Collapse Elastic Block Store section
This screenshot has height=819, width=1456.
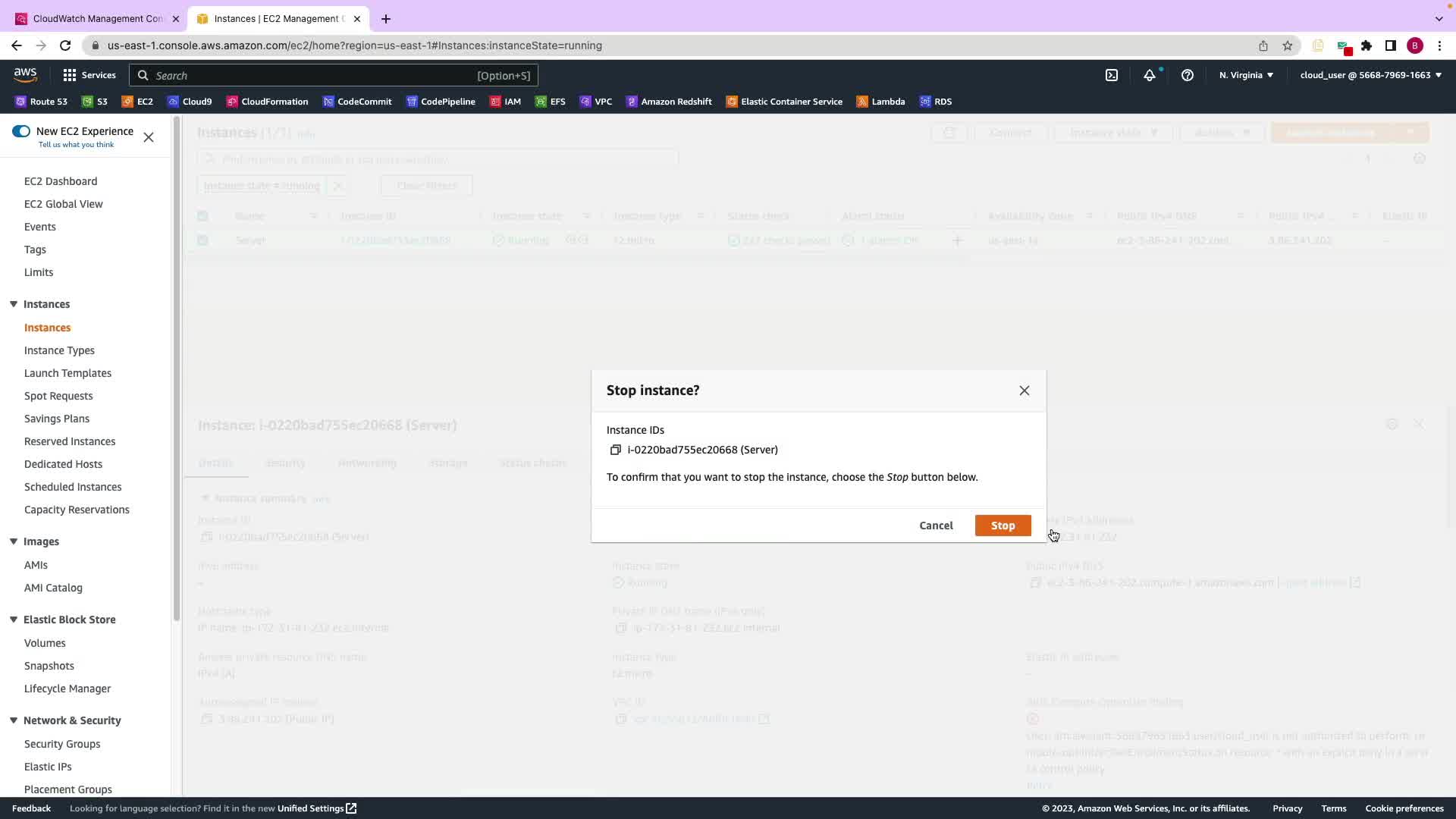(14, 620)
